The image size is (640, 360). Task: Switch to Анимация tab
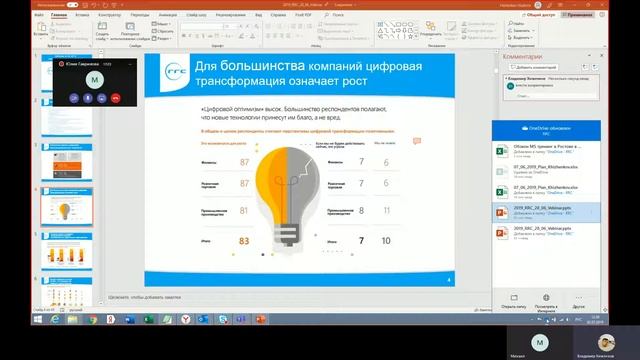tap(168, 15)
